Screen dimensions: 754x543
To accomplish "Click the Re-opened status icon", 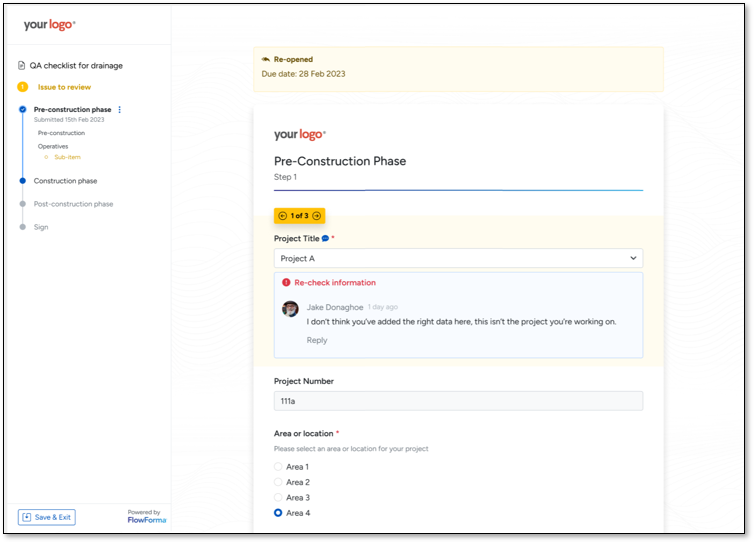I will click(x=266, y=59).
